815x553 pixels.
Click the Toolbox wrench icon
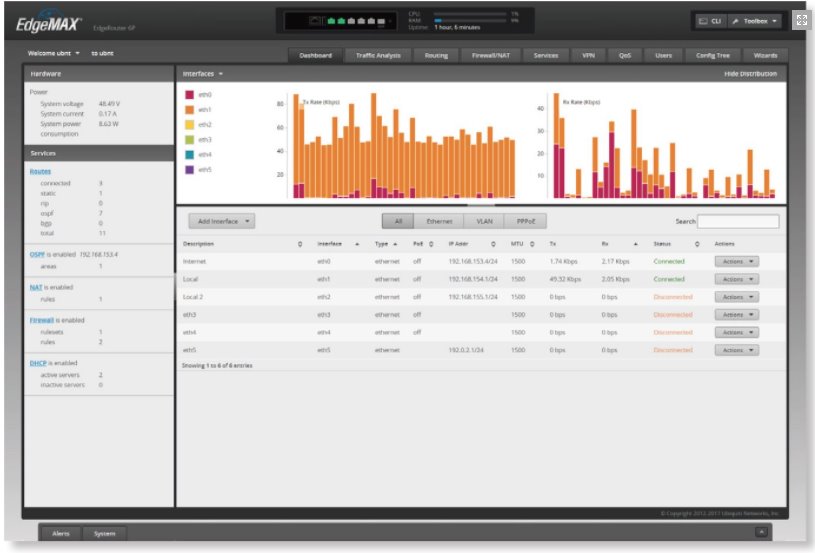coord(735,21)
